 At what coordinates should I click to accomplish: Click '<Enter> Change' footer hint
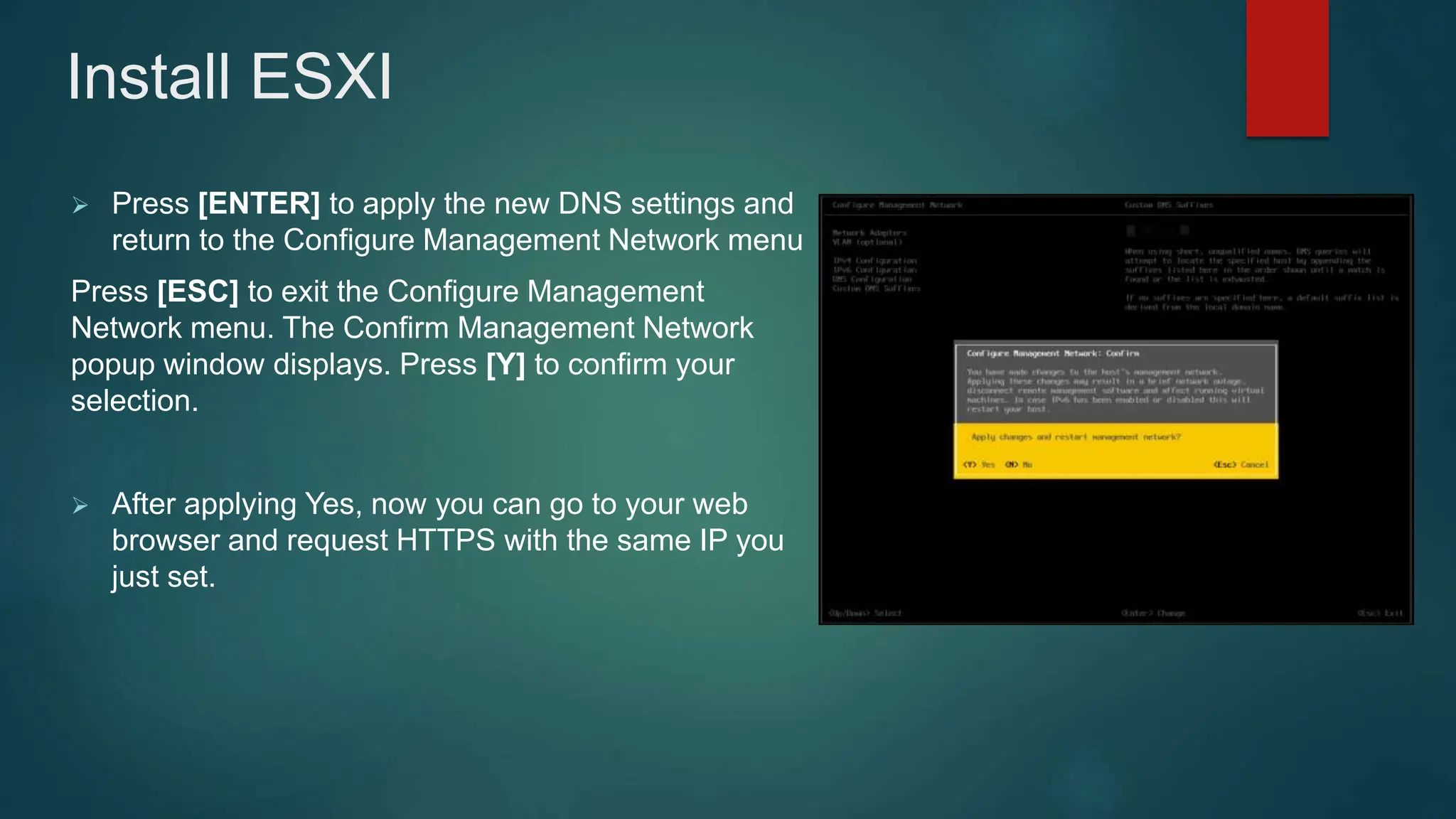[1153, 614]
